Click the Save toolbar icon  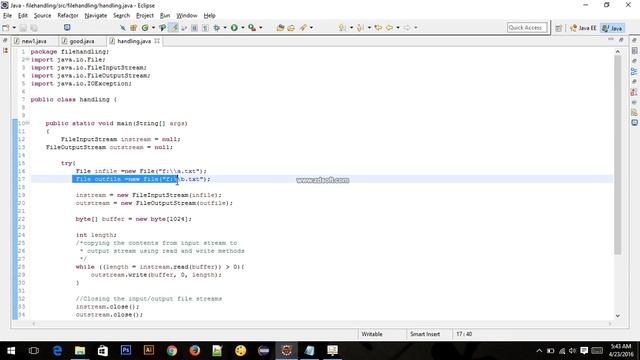click(x=23, y=28)
